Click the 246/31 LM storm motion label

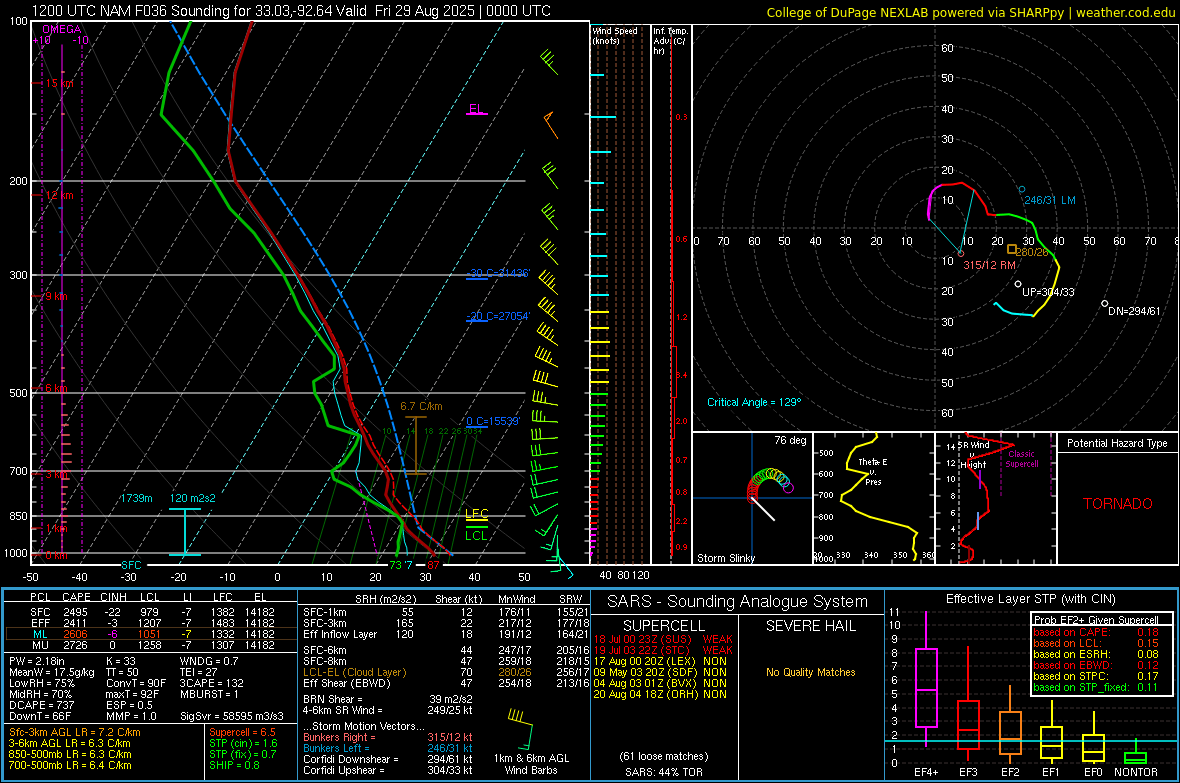coord(1050,200)
